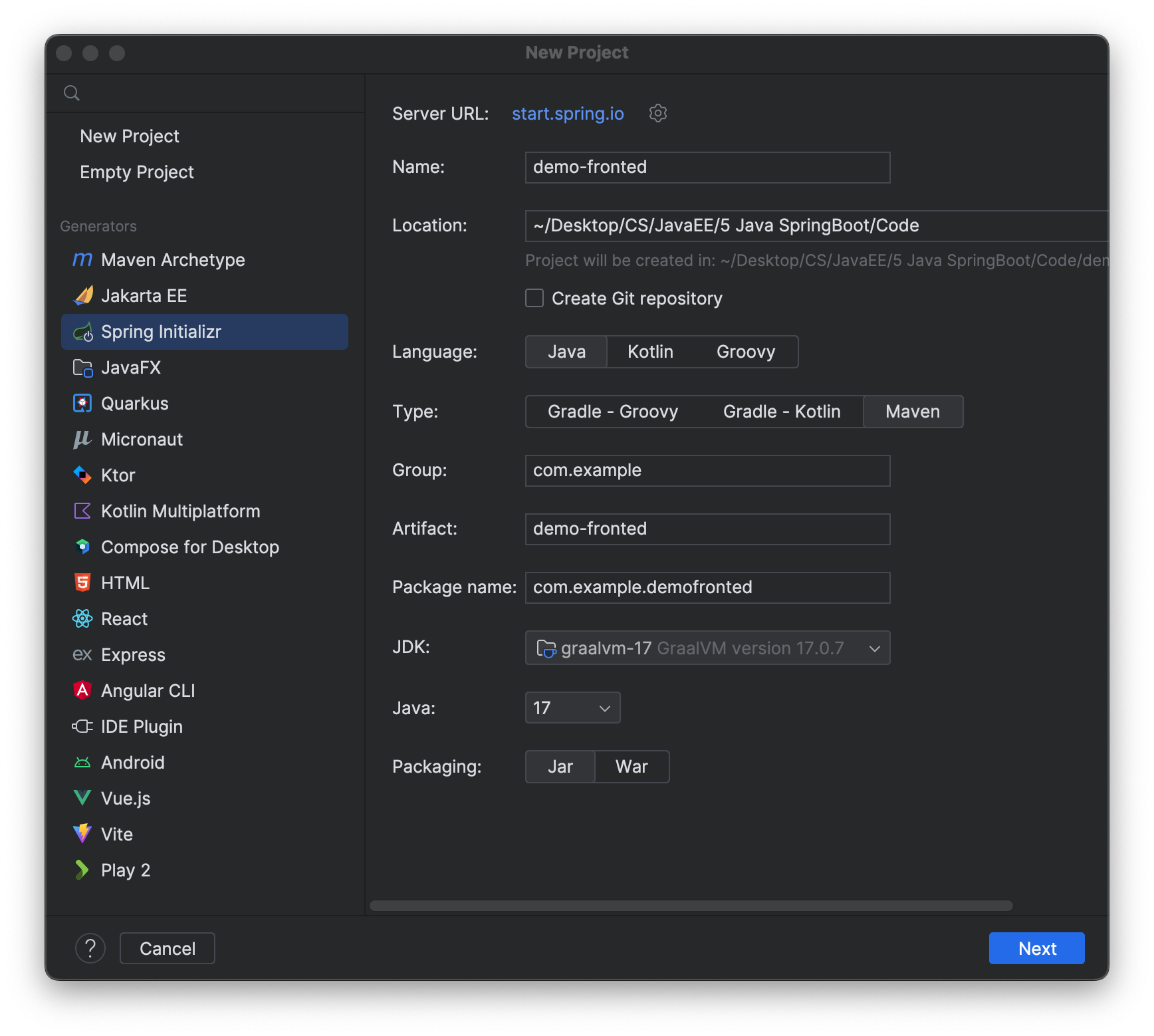The image size is (1154, 1036).
Task: Switch to the New Project sidebar entry
Action: [x=129, y=136]
